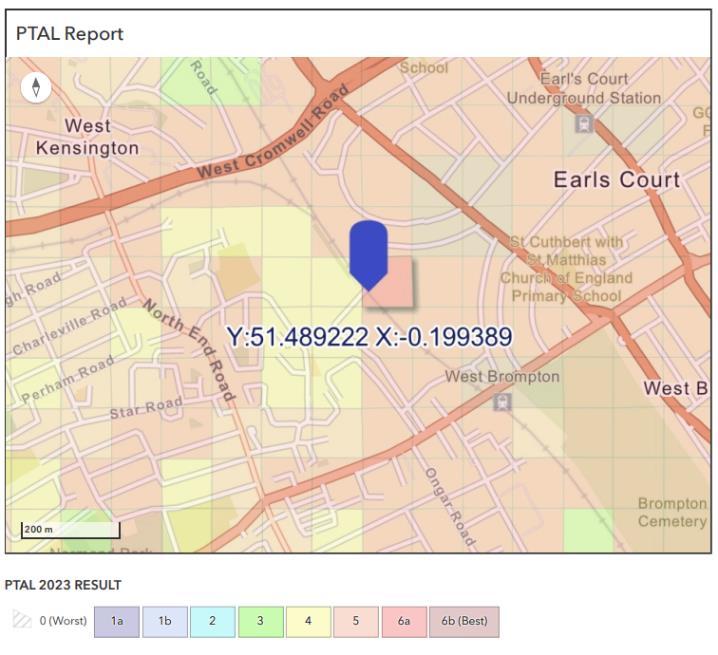This screenshot has width=718, height=655.
Task: Click the West Brompton station label
Action: [502, 377]
